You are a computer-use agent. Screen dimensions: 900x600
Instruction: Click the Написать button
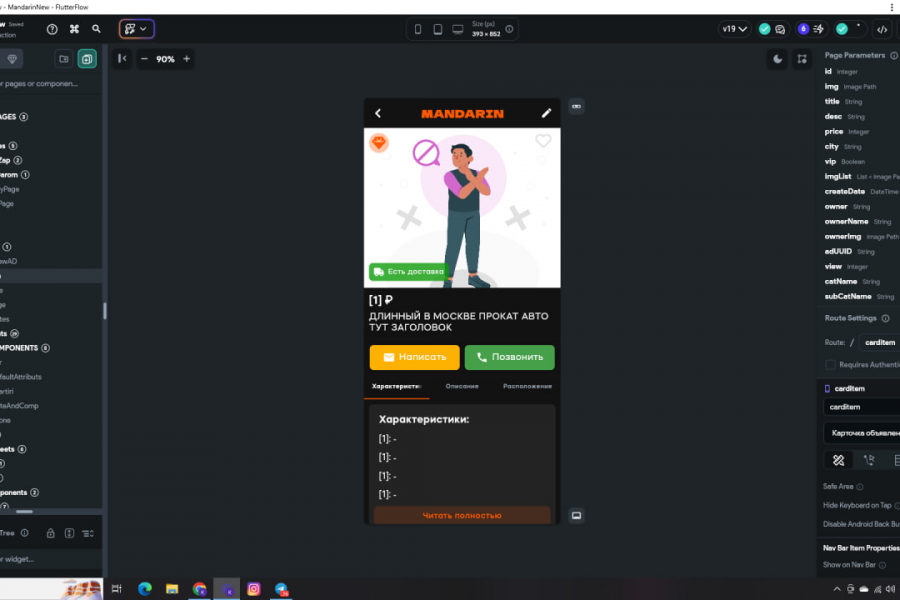coord(414,357)
